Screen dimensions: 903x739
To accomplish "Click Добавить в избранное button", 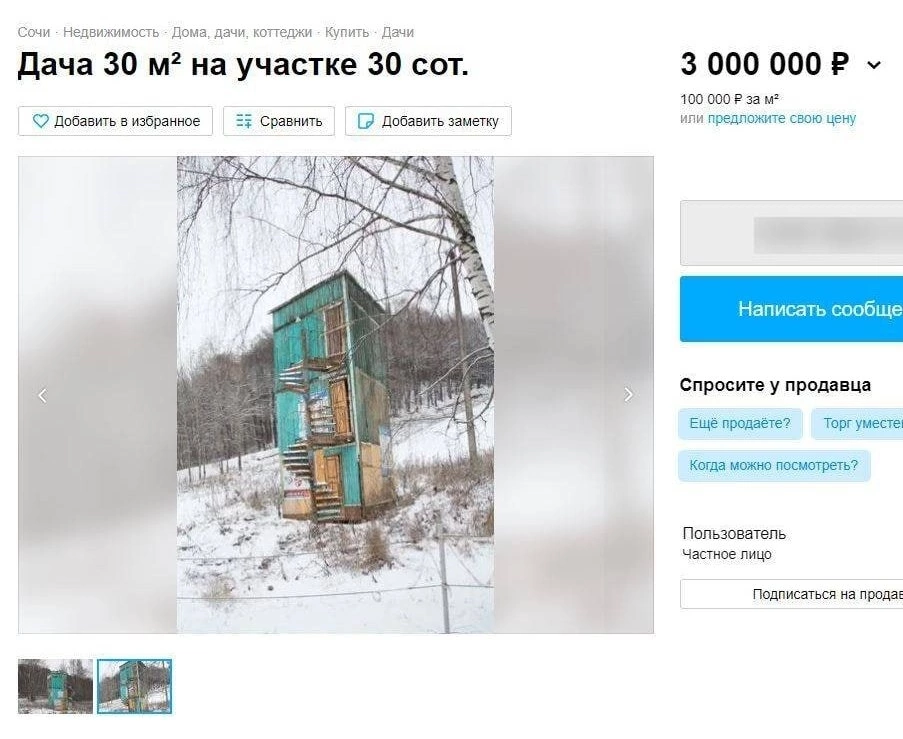I will point(115,121).
